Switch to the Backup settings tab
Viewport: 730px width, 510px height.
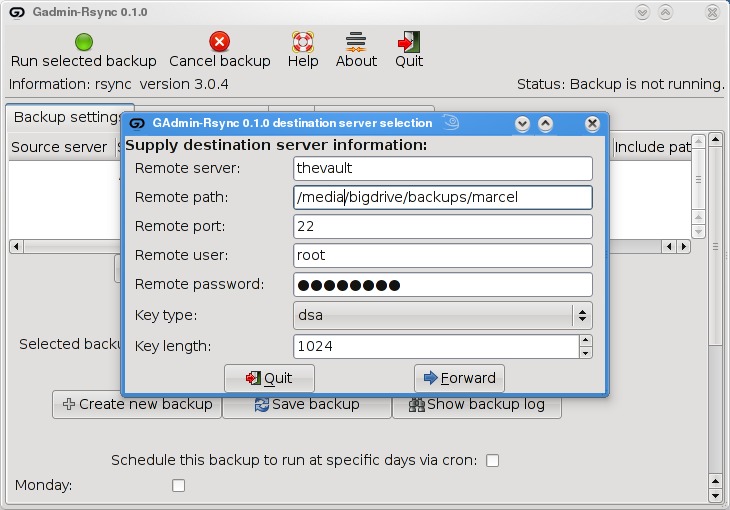pos(66,117)
